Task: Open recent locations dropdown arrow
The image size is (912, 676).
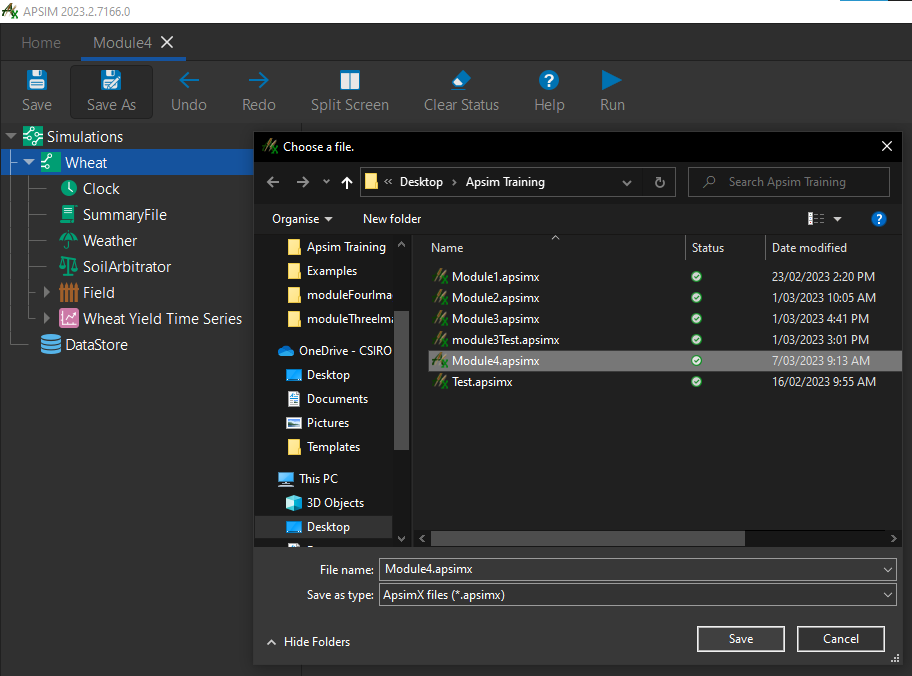Action: 326,182
